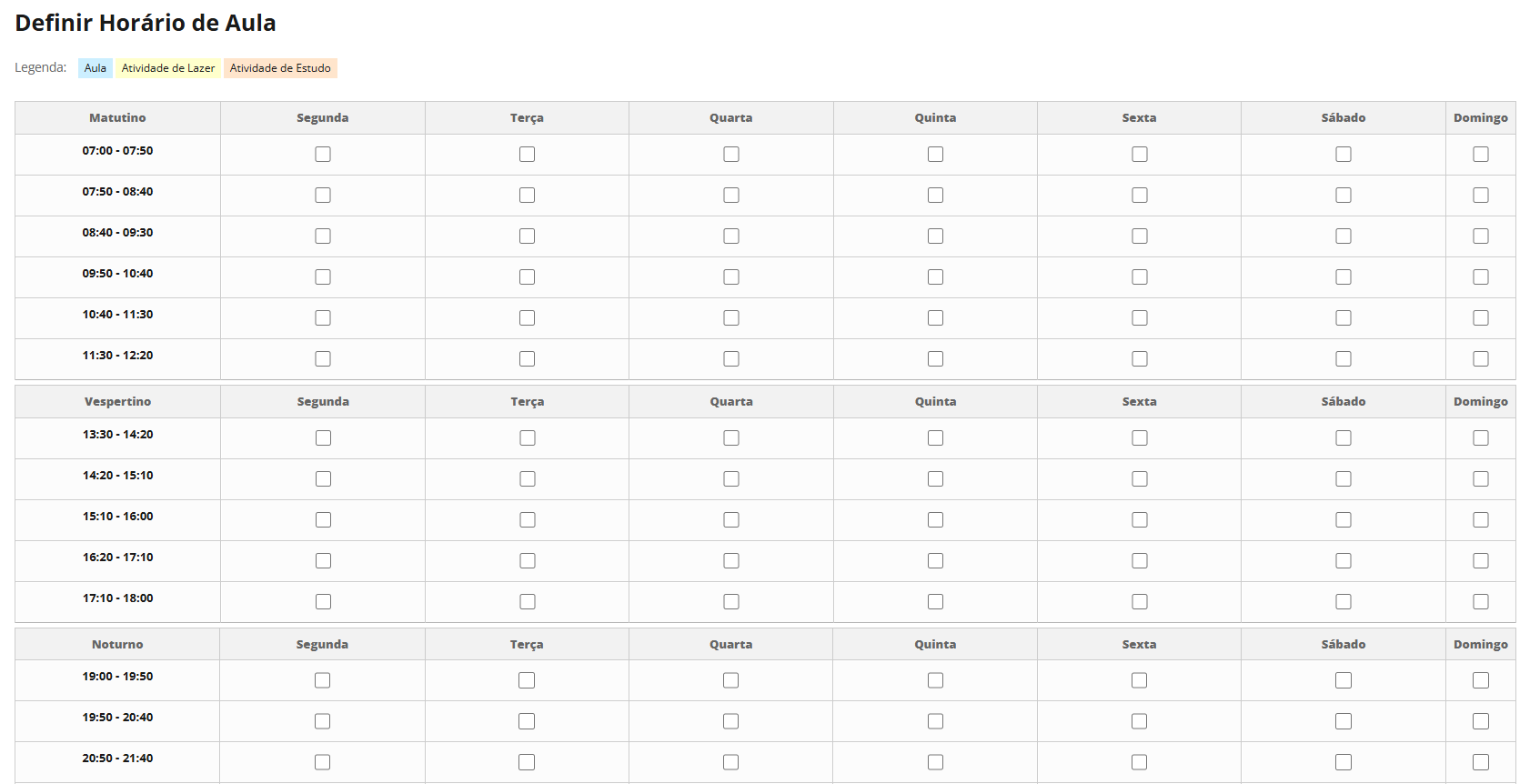Image resolution: width=1540 pixels, height=784 pixels.
Task: Check Domingo 19:50 - 20:40 checkbox
Action: coord(1481,721)
